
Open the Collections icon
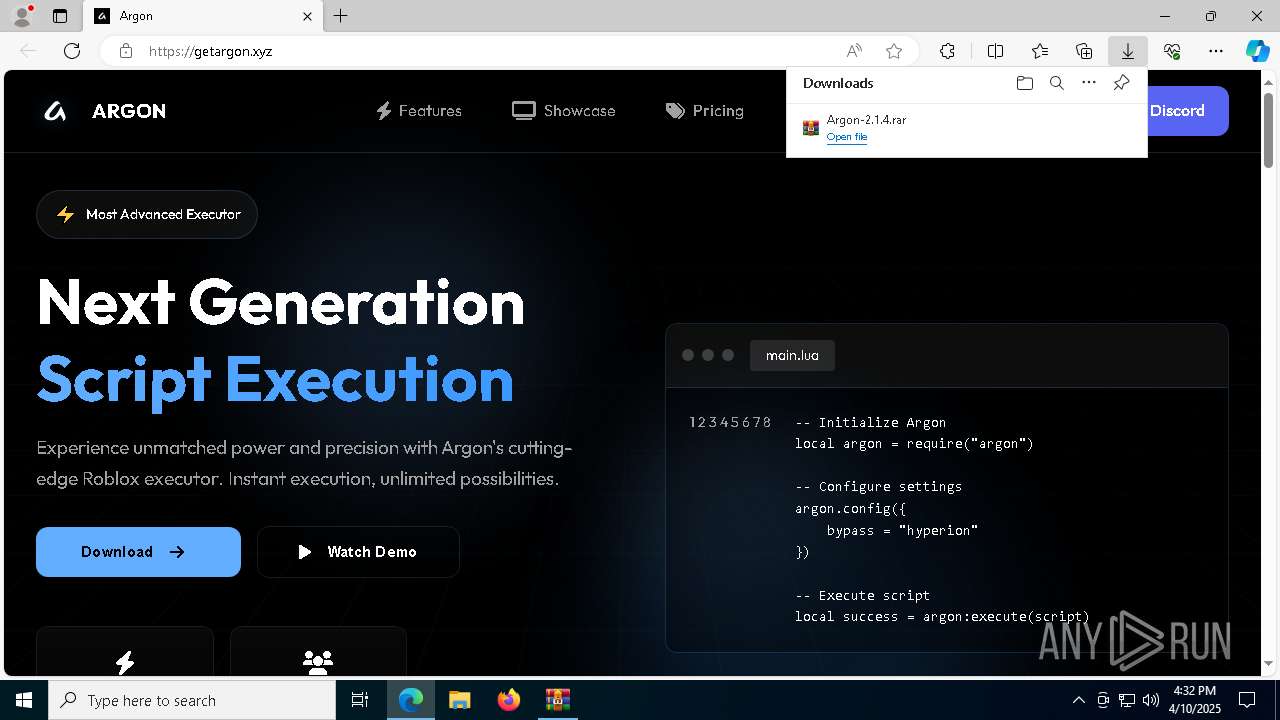pyautogui.click(x=1084, y=51)
